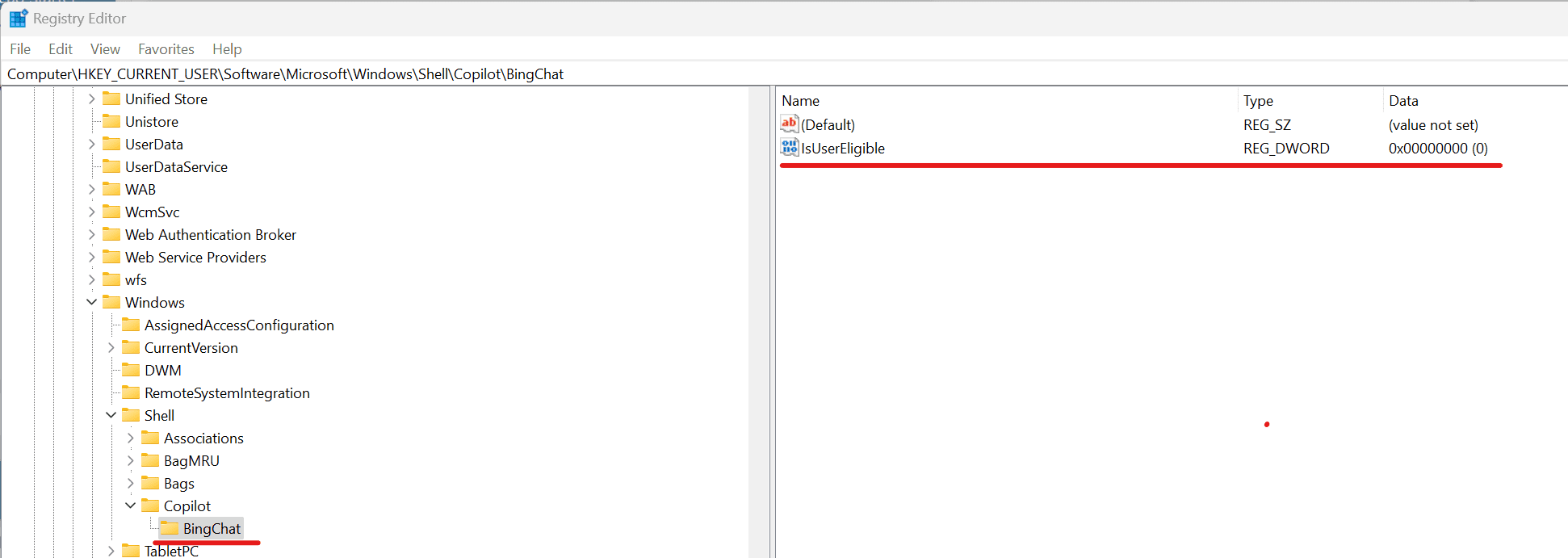Select the IsUserEligible value name
This screenshot has width=1568, height=558.
pyautogui.click(x=843, y=149)
